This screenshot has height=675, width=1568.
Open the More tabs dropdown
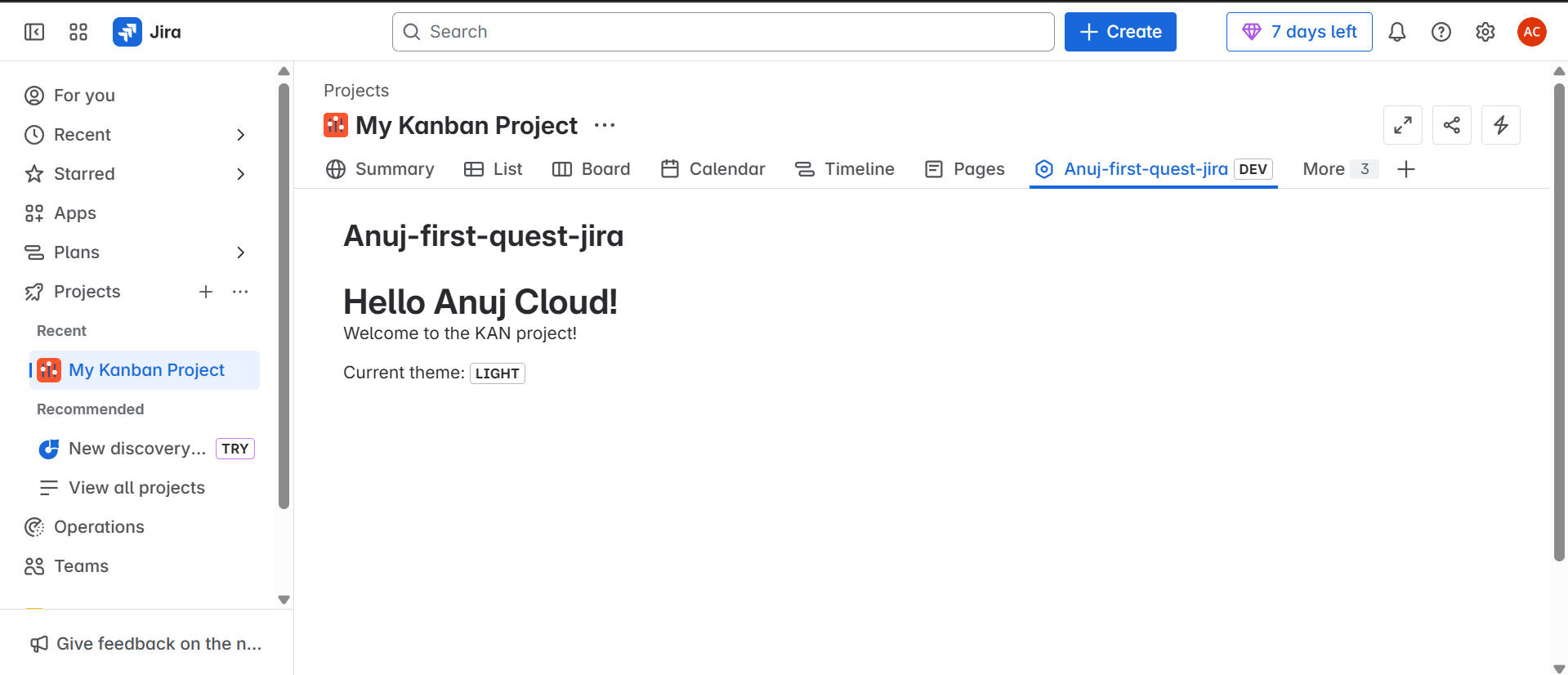pos(1339,169)
